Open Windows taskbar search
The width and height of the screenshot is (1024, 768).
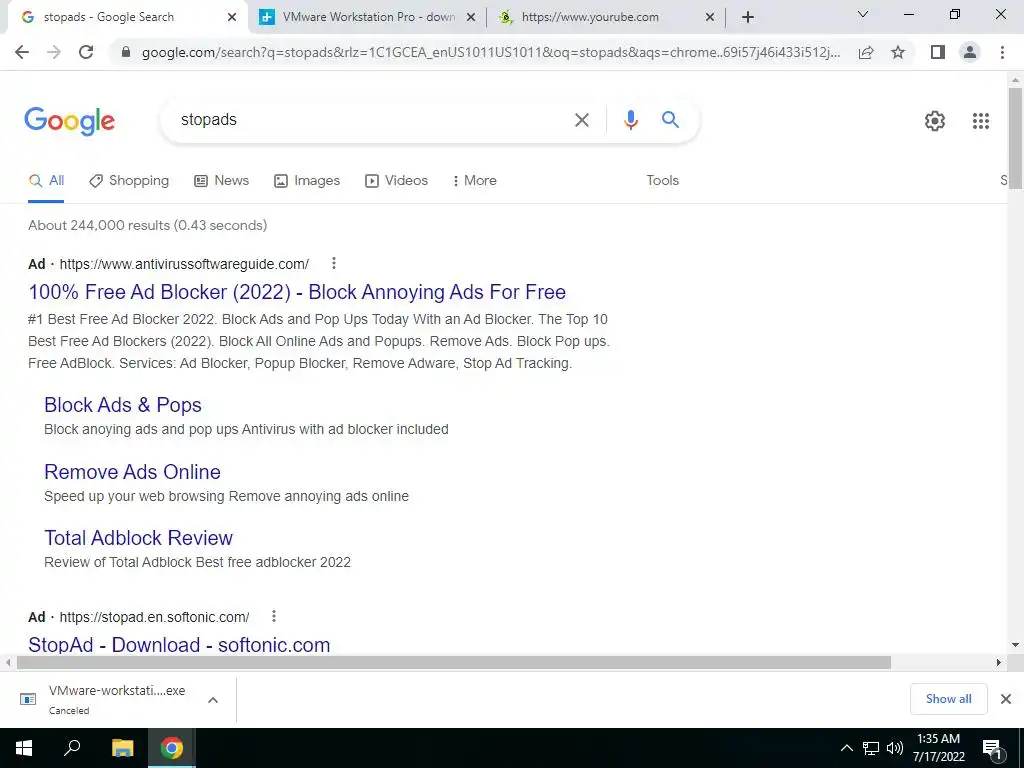(x=72, y=748)
